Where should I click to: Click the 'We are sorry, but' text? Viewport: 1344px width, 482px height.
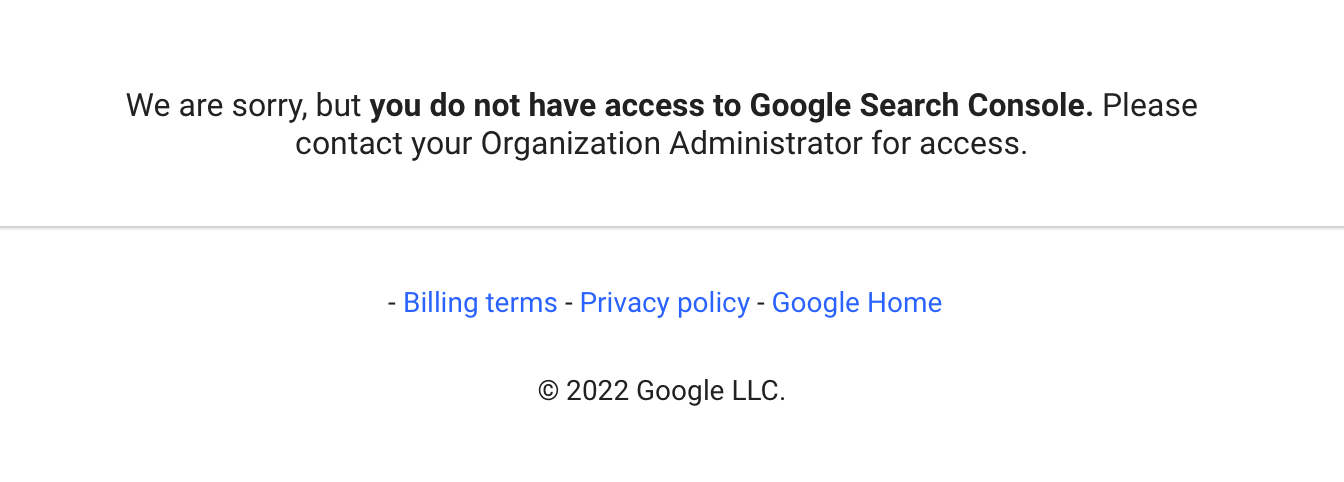pyautogui.click(x=244, y=105)
